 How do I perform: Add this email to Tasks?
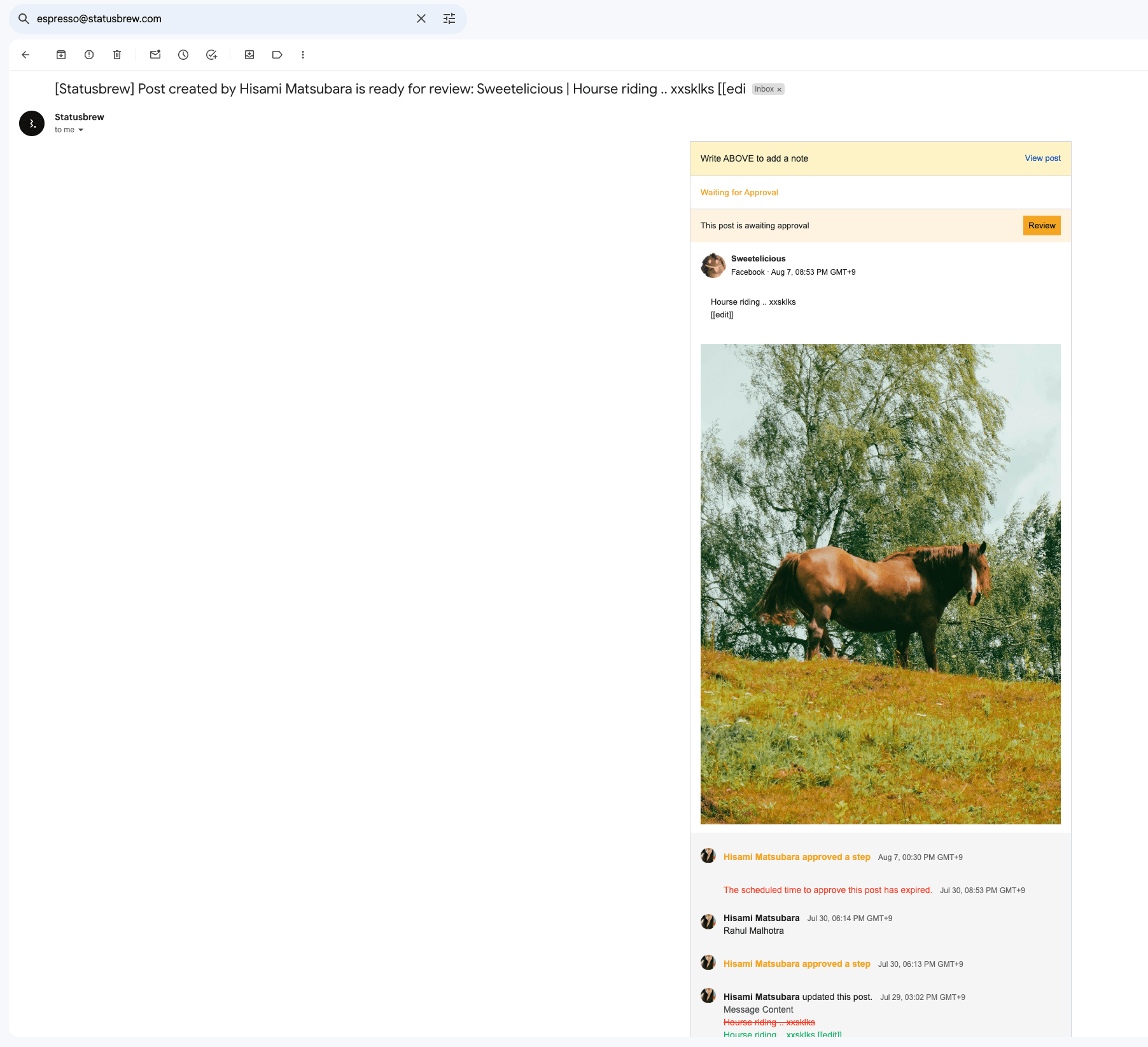click(212, 55)
